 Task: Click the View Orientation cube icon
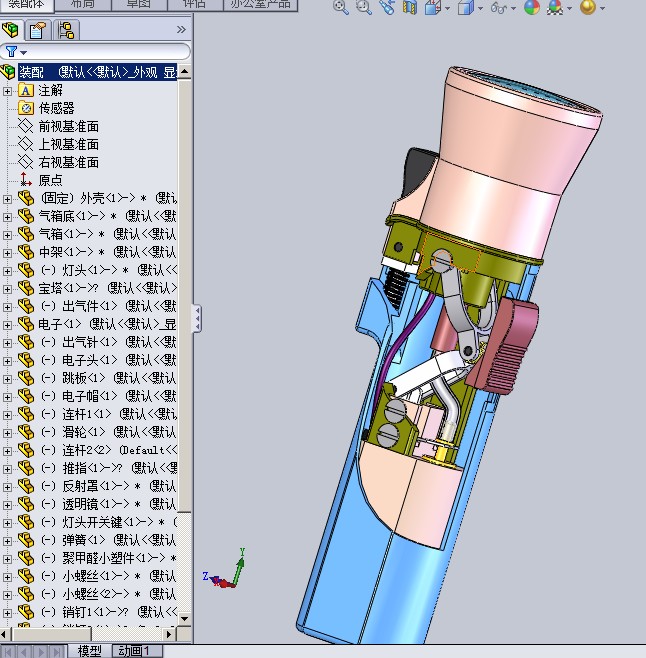coord(432,7)
